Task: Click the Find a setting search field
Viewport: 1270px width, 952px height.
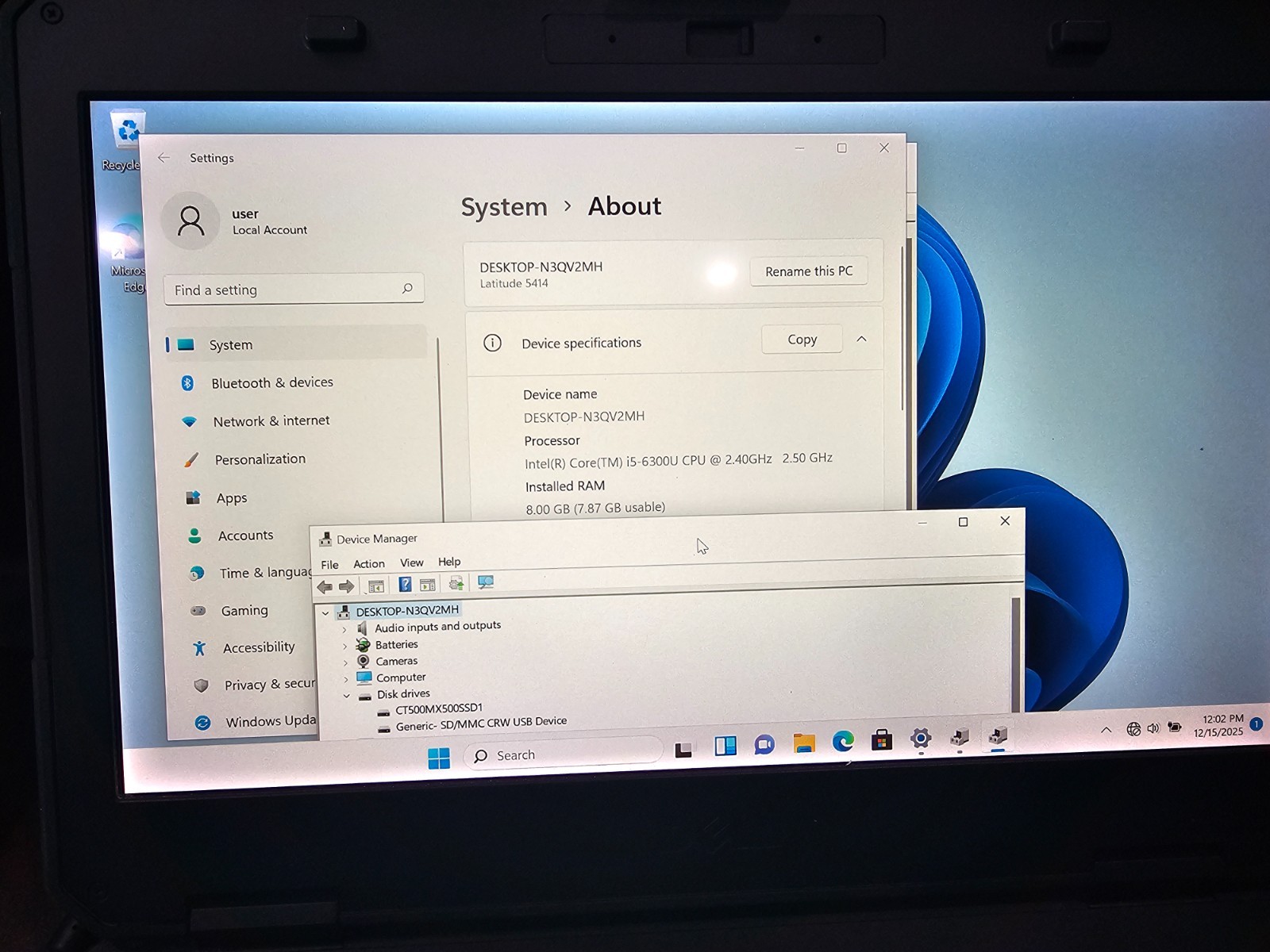Action: (294, 290)
